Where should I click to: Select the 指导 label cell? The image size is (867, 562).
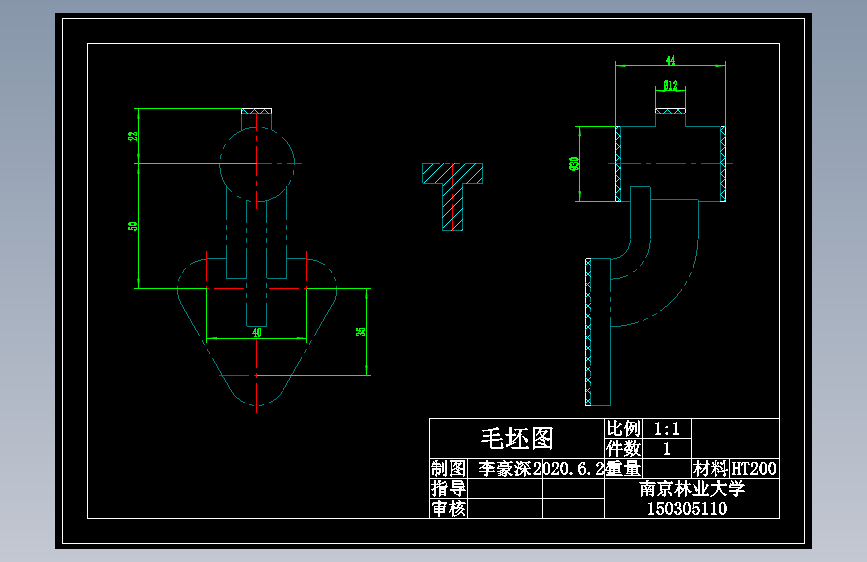(448, 488)
